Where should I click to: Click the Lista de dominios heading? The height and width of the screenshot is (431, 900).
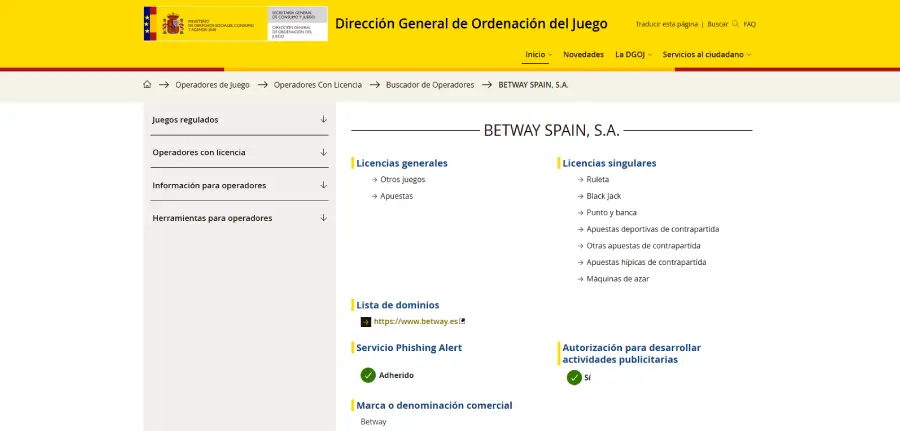pyautogui.click(x=398, y=305)
